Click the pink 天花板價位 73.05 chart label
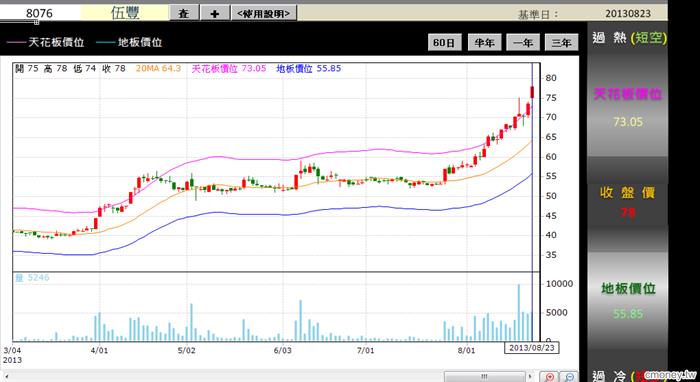The image size is (700, 382). click(x=229, y=69)
